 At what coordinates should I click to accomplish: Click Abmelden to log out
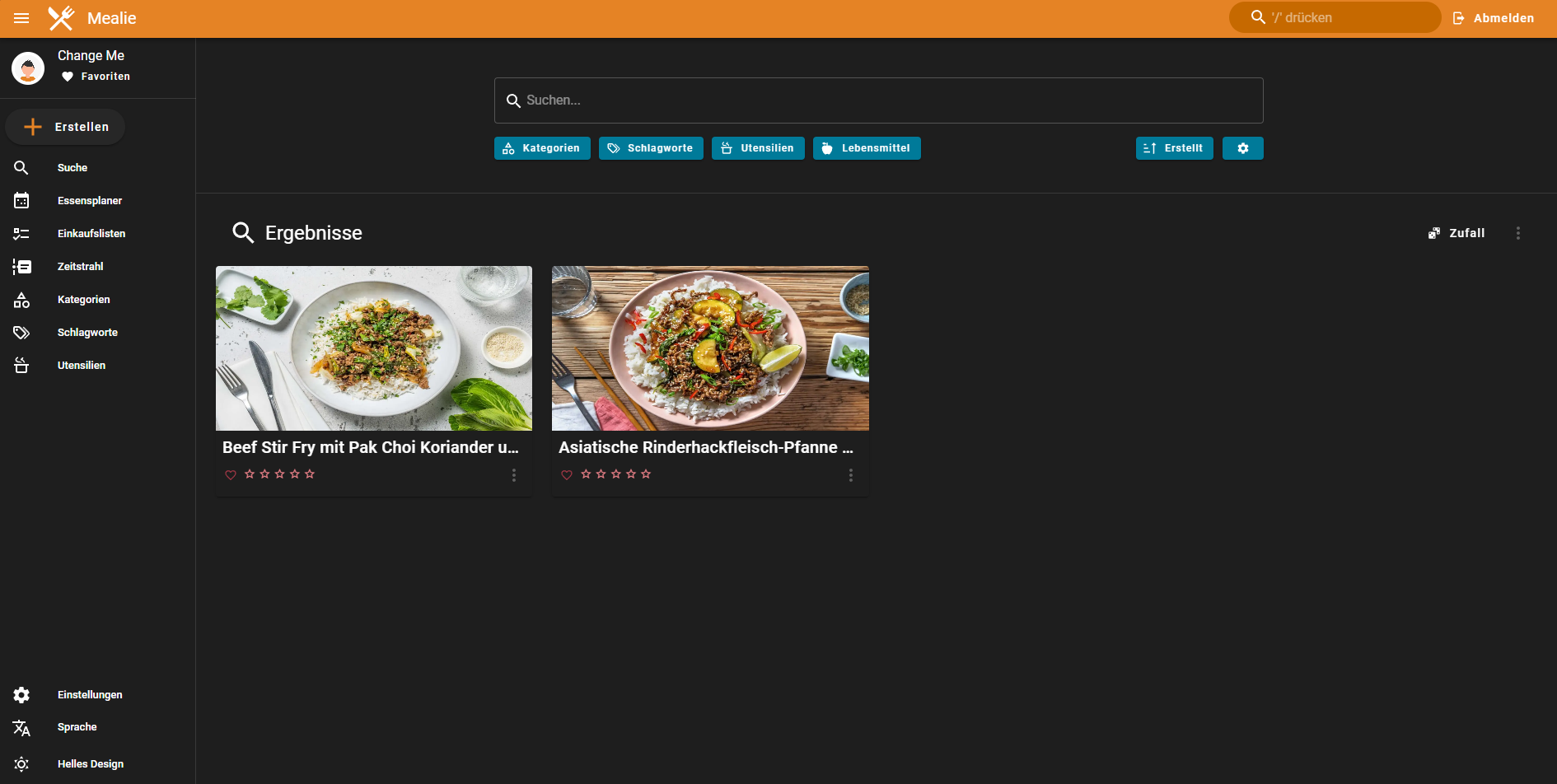point(1494,18)
